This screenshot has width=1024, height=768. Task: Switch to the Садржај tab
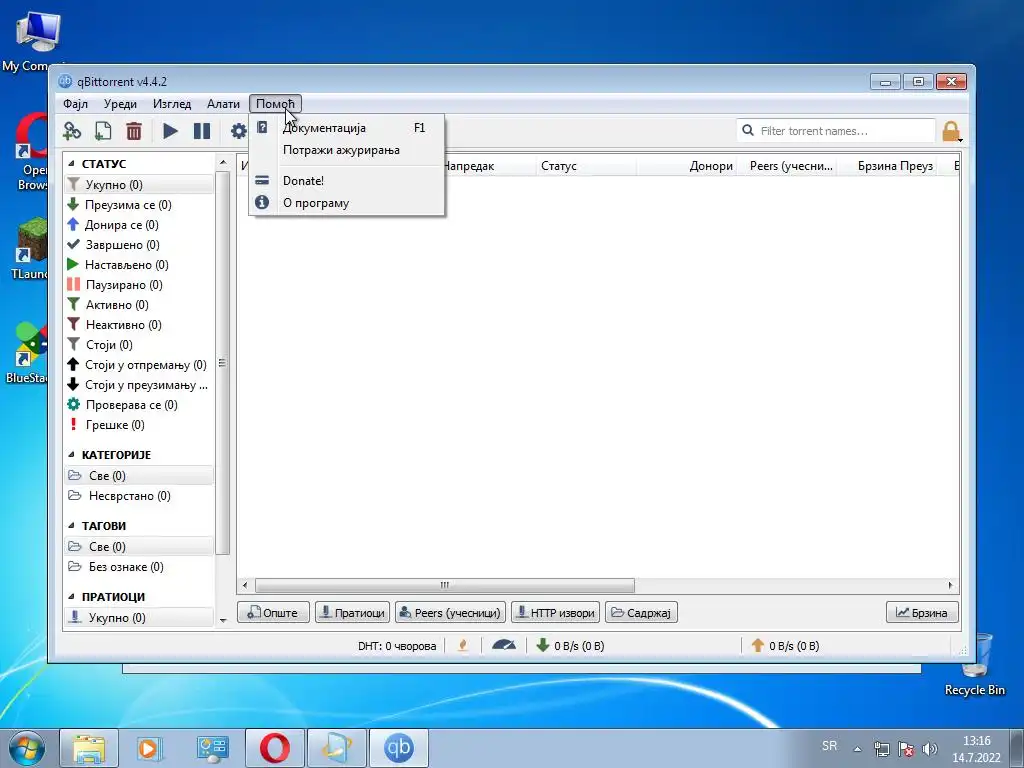tap(641, 613)
